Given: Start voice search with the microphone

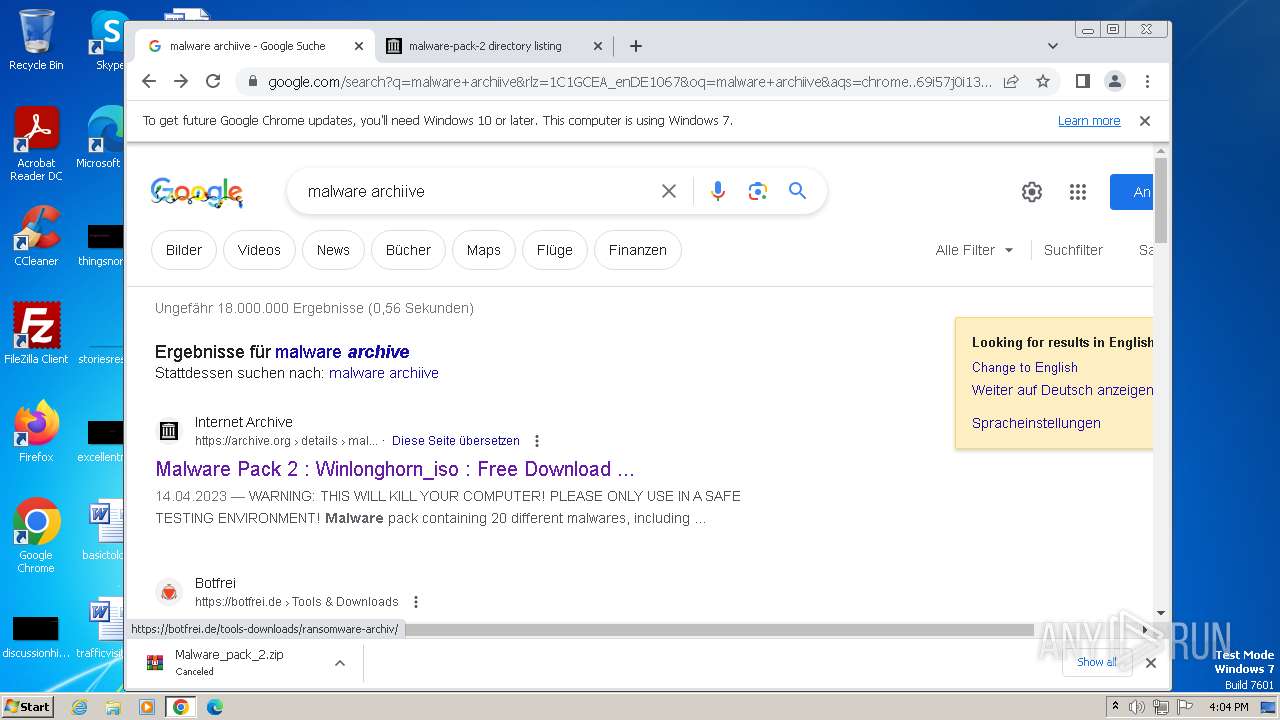Looking at the screenshot, I should [x=717, y=191].
